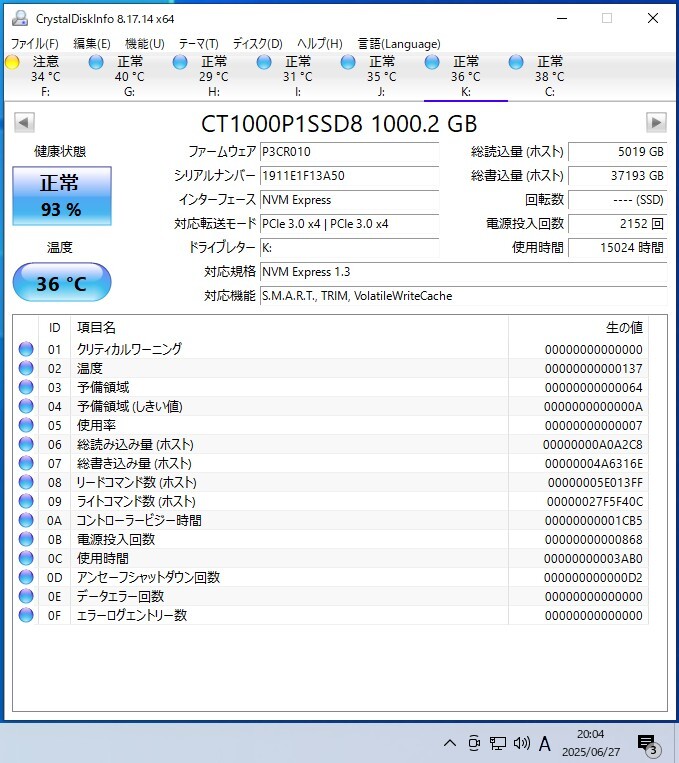Click the serial number field 1911E1F13A50
This screenshot has height=763, width=679.
coord(349,176)
